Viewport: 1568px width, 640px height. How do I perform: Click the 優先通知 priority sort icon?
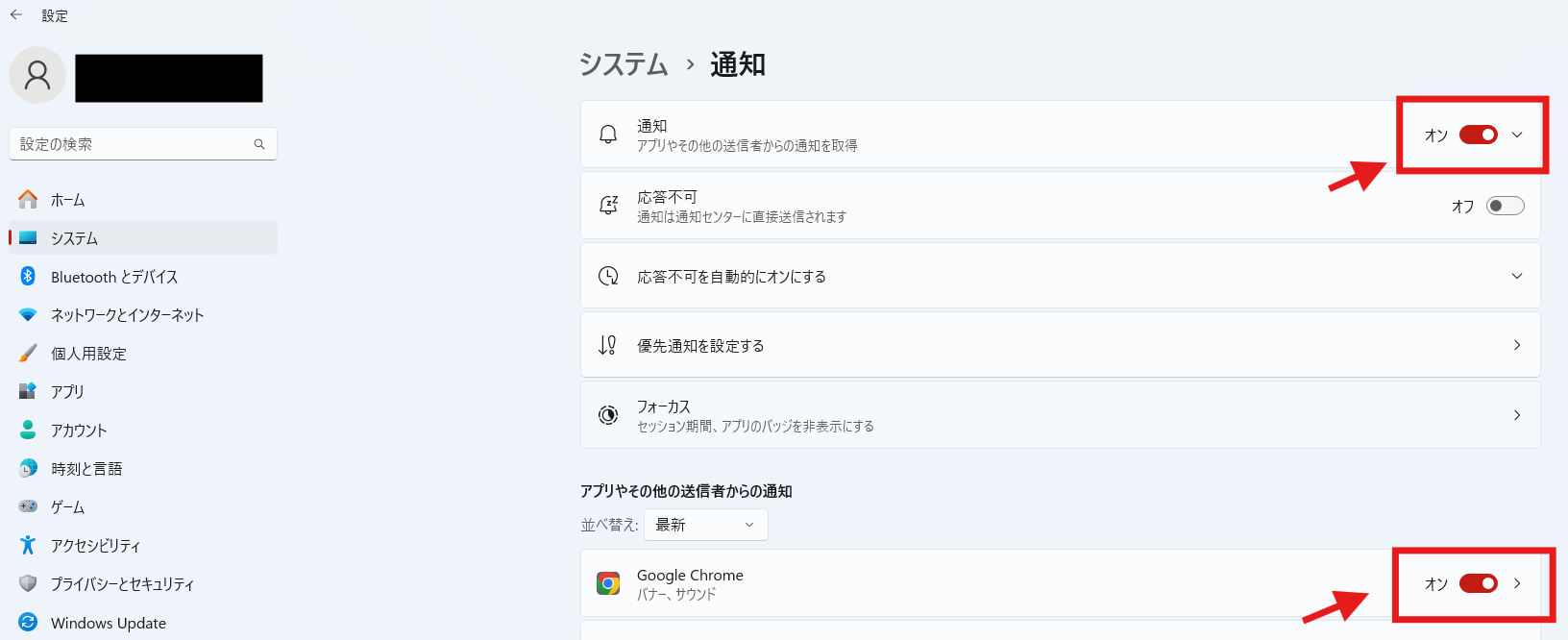[608, 345]
